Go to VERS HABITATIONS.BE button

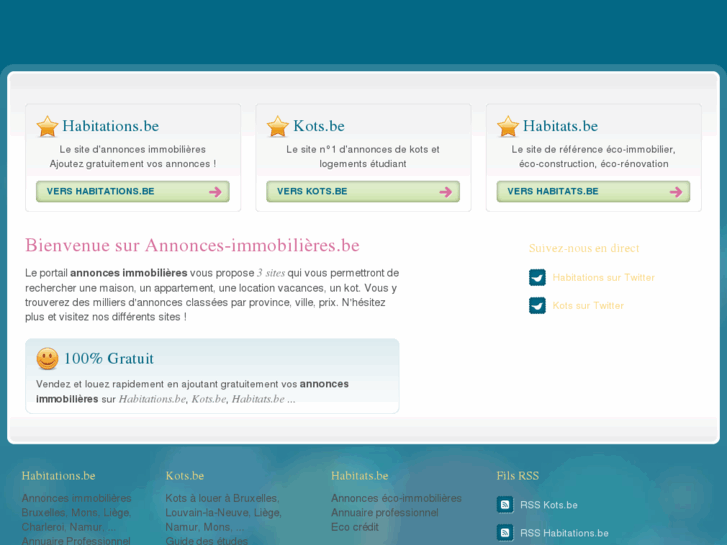[x=133, y=192]
